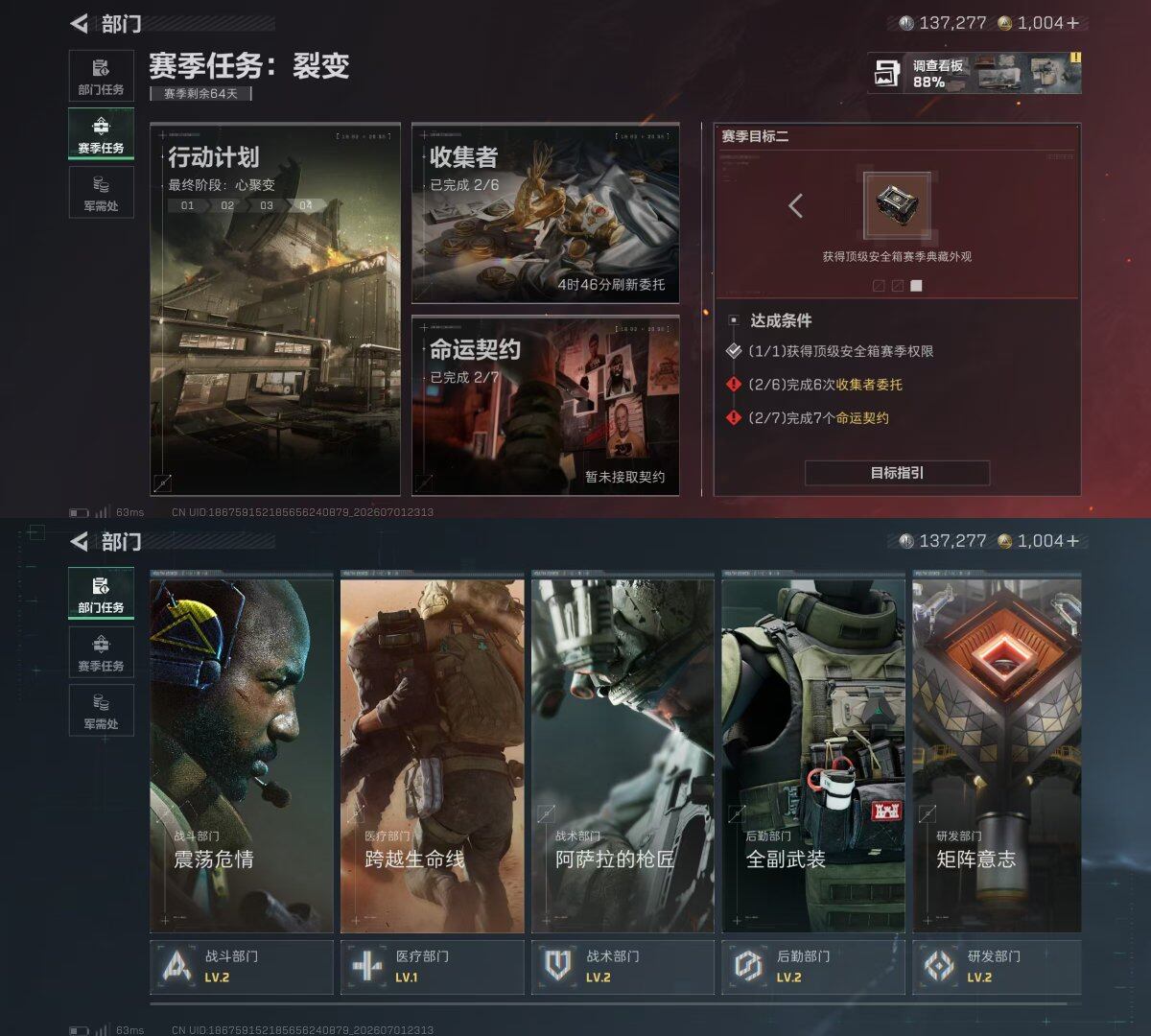Image resolution: width=1151 pixels, height=1036 pixels.
Task: Open 赛季任务 sidebar icon on the department cards screen
Action: [x=101, y=651]
